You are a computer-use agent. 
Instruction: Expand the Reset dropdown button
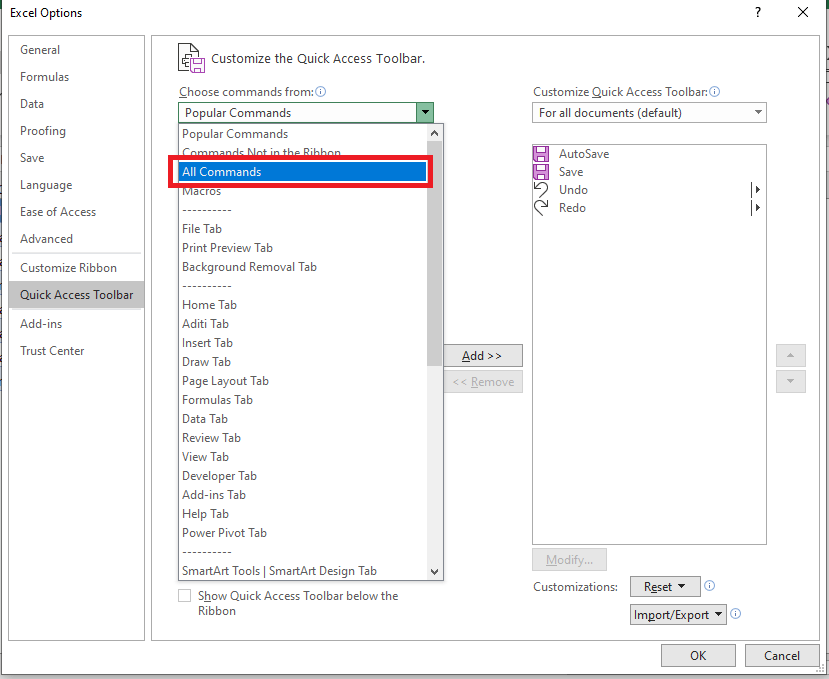(665, 586)
